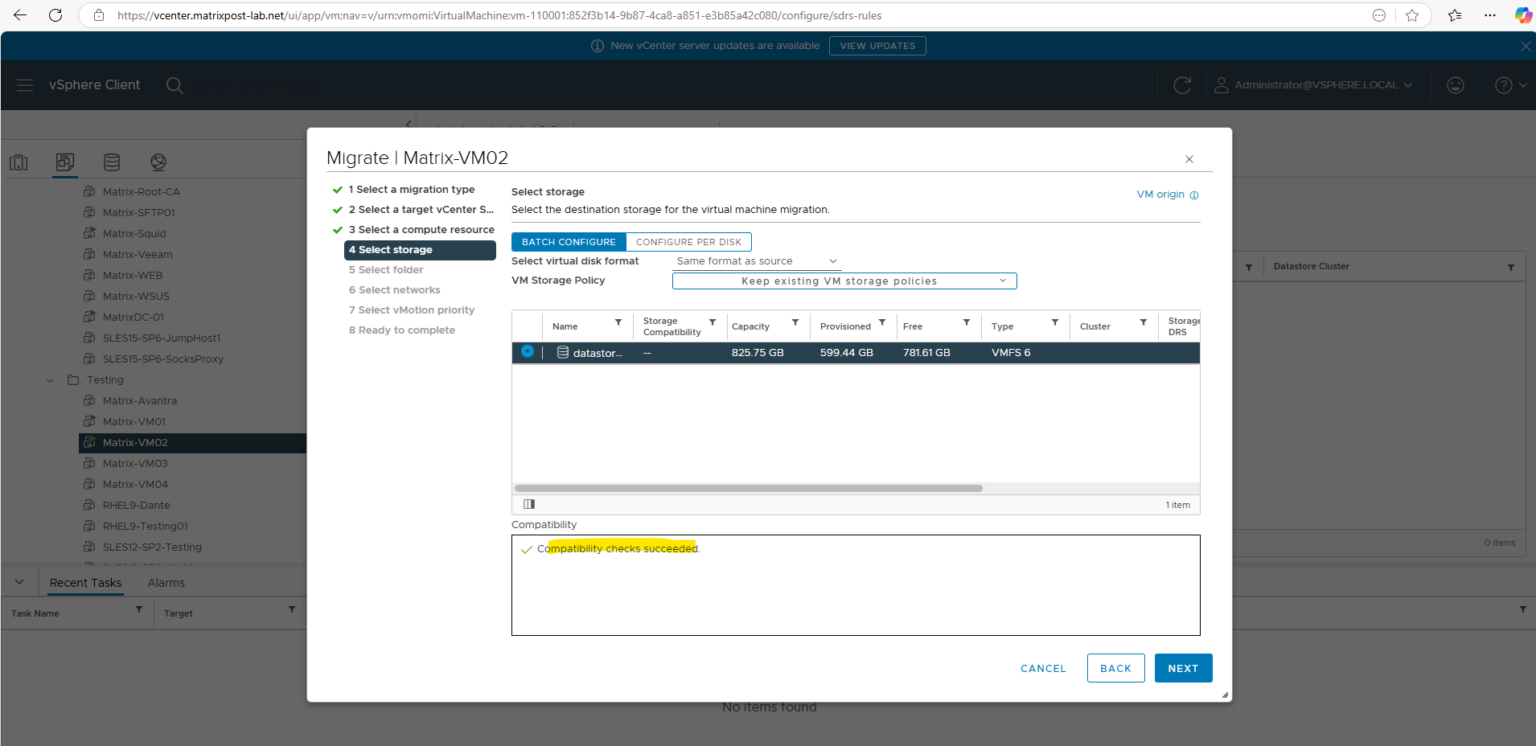The height and width of the screenshot is (746, 1536).
Task: Toggle the hamburger navigation menu
Action: [24, 84]
